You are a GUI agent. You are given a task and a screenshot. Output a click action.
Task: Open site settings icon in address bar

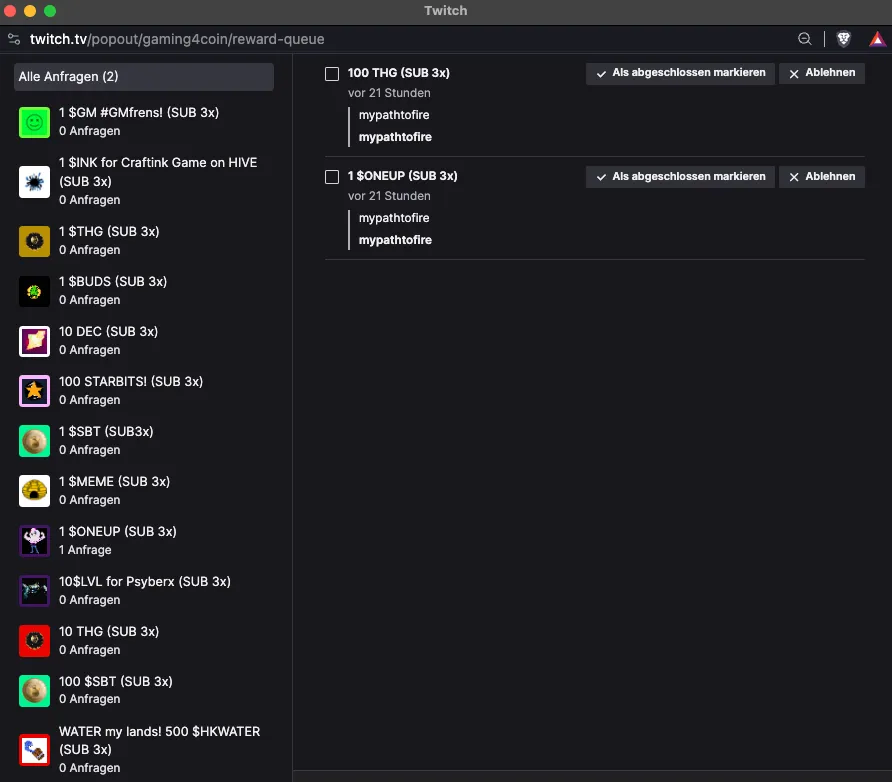pos(14,39)
